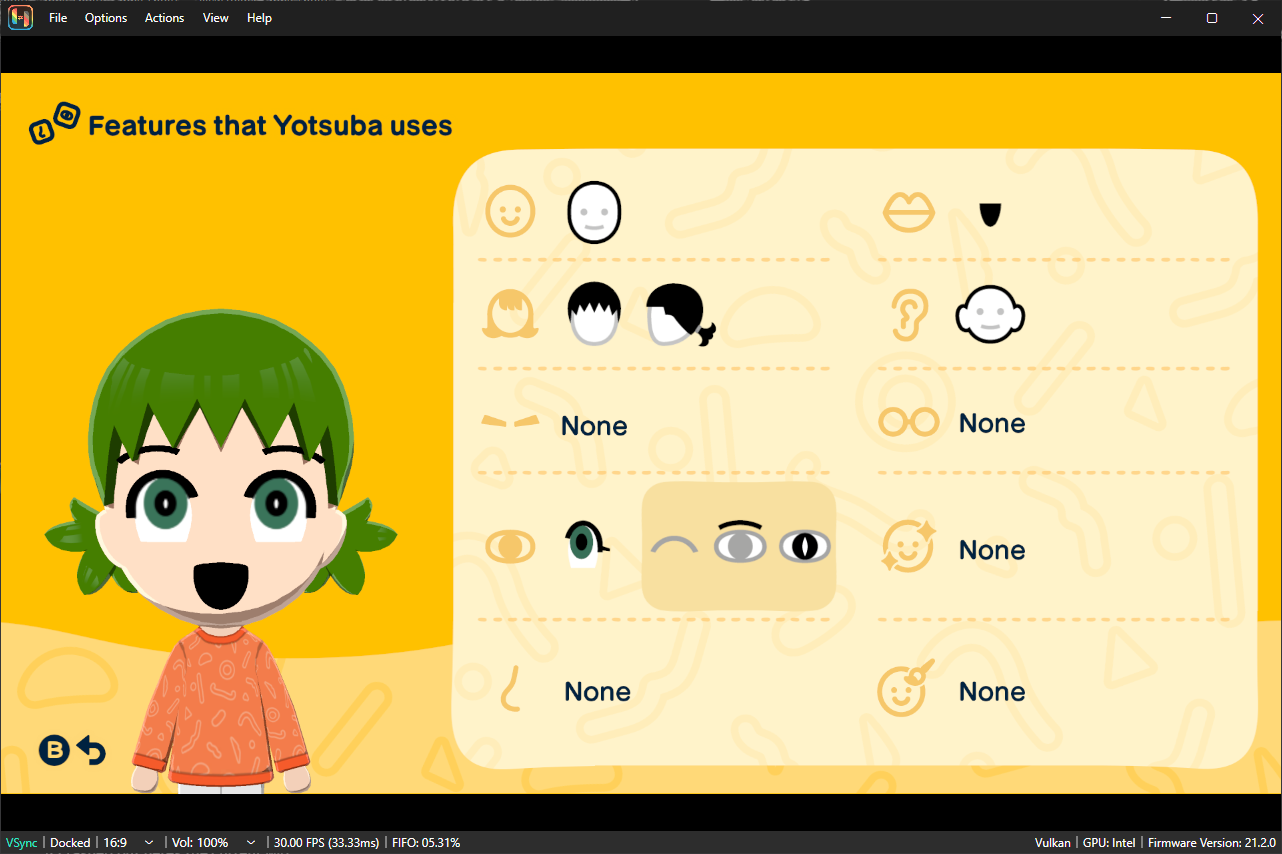Click the Firmware Version: 21.2.0 entry
The width and height of the screenshot is (1282, 854).
(1212, 843)
